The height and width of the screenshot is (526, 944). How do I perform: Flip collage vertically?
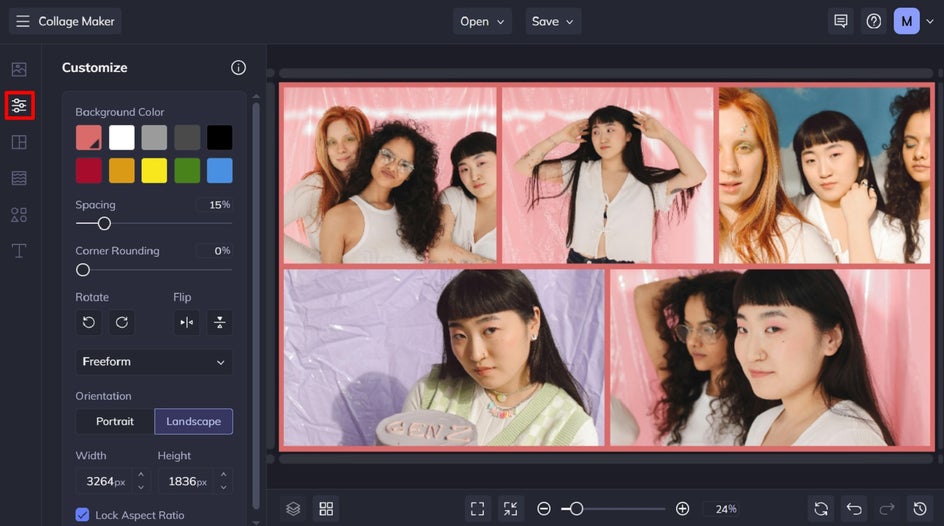tap(220, 323)
